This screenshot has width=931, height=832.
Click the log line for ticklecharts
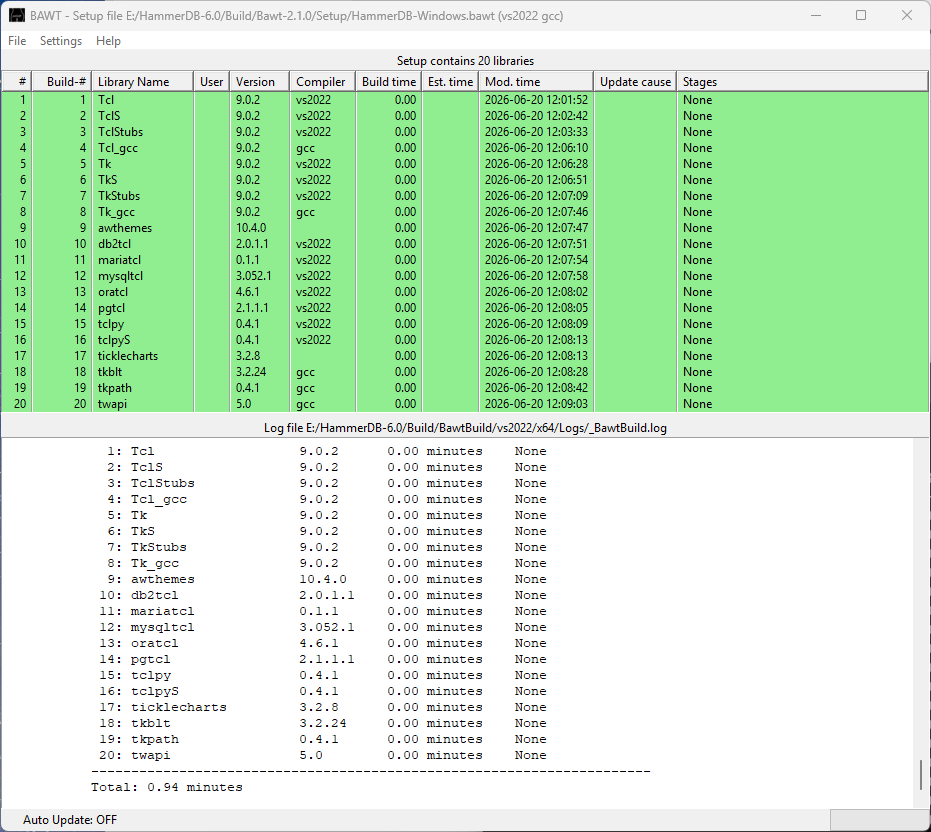(x=322, y=707)
